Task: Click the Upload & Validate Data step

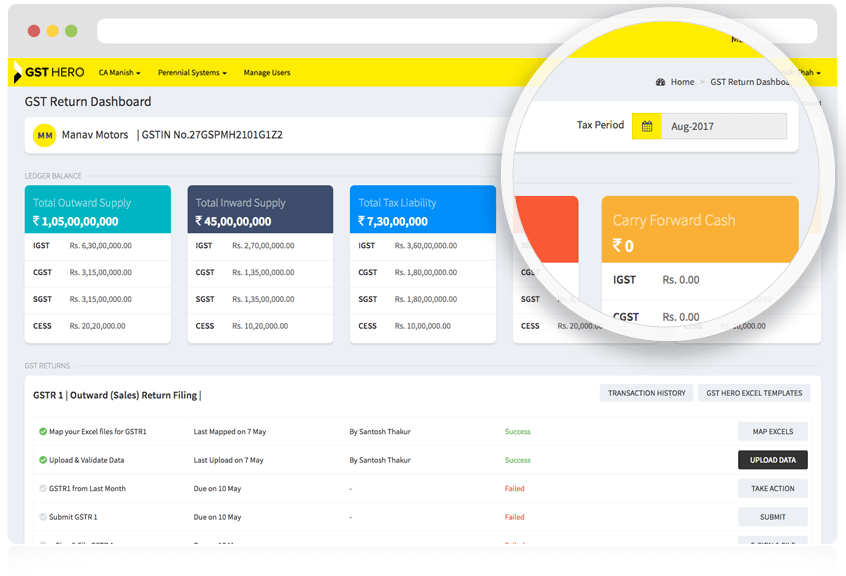Action: coord(86,460)
